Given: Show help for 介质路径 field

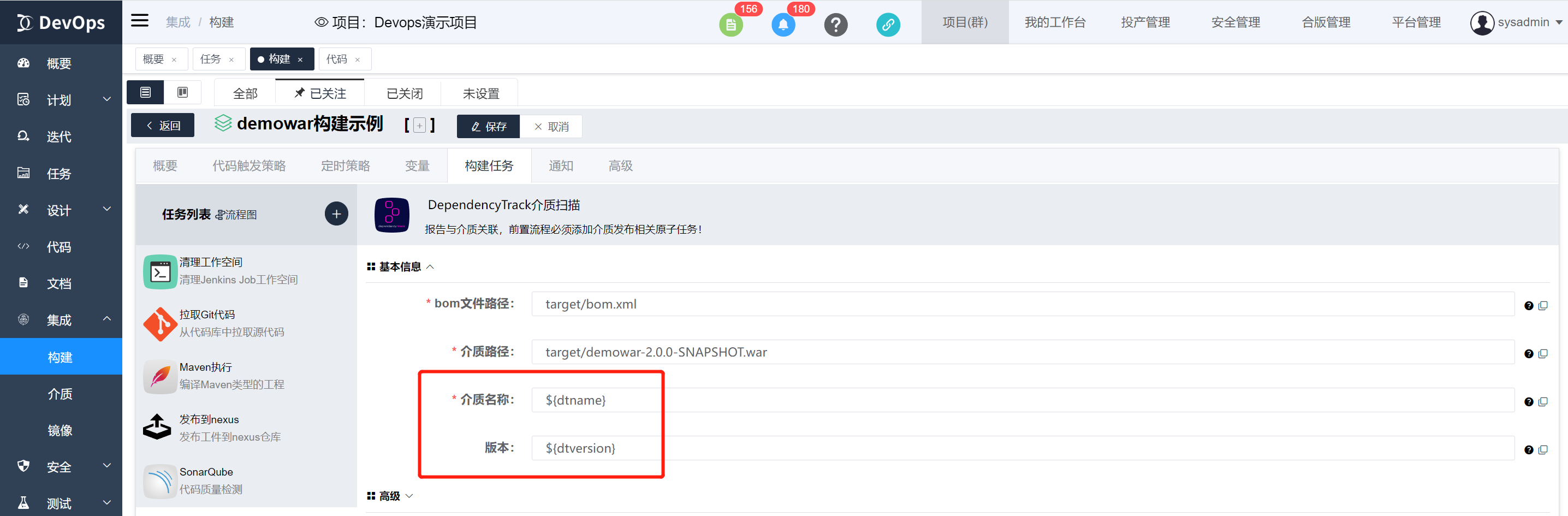Looking at the screenshot, I should coord(1529,353).
